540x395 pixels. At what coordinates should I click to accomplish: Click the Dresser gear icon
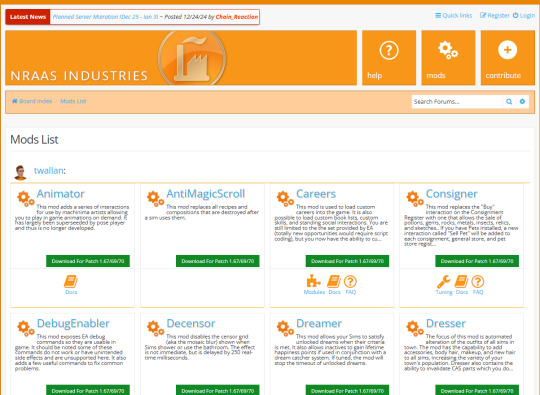(x=415, y=328)
